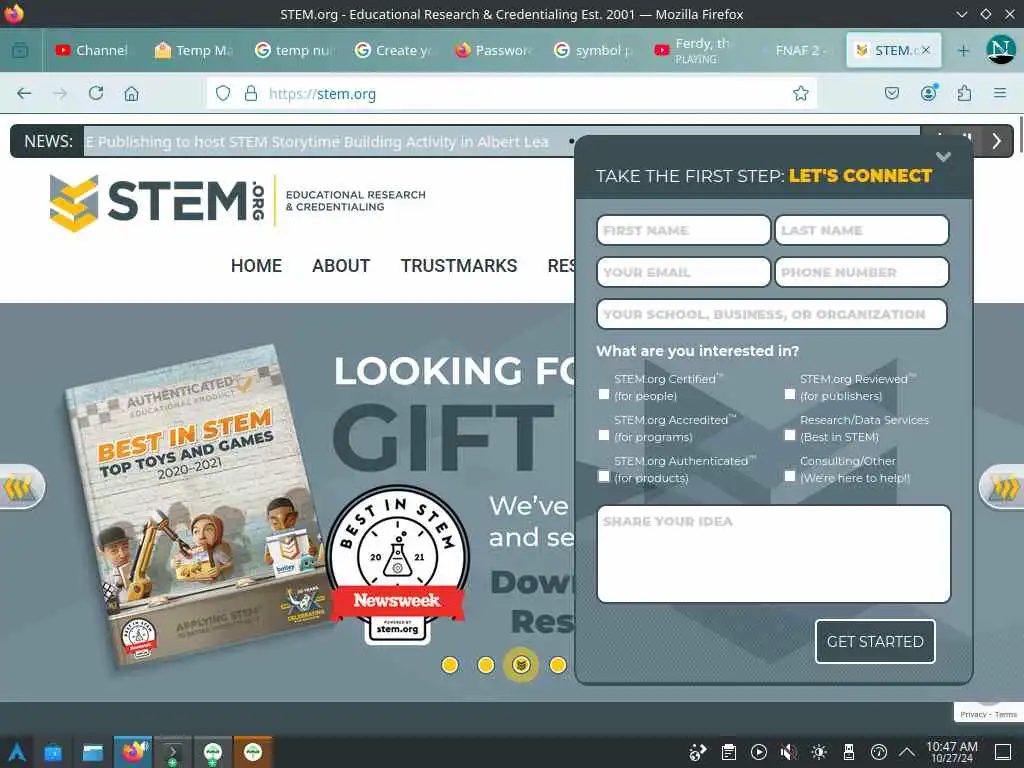Open window menu chevron in title bar

point(961,14)
